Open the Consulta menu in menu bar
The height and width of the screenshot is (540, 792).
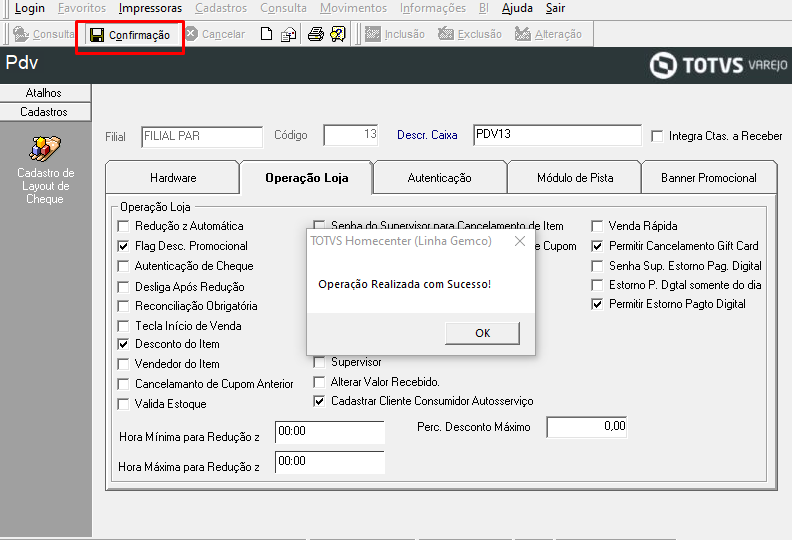pos(283,8)
